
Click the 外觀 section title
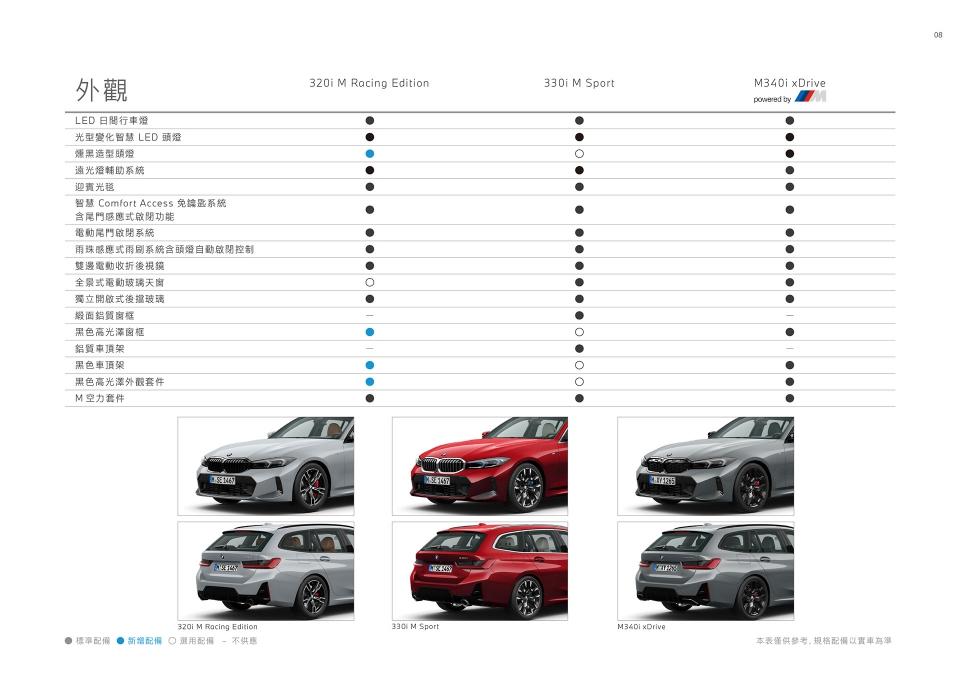[101, 89]
